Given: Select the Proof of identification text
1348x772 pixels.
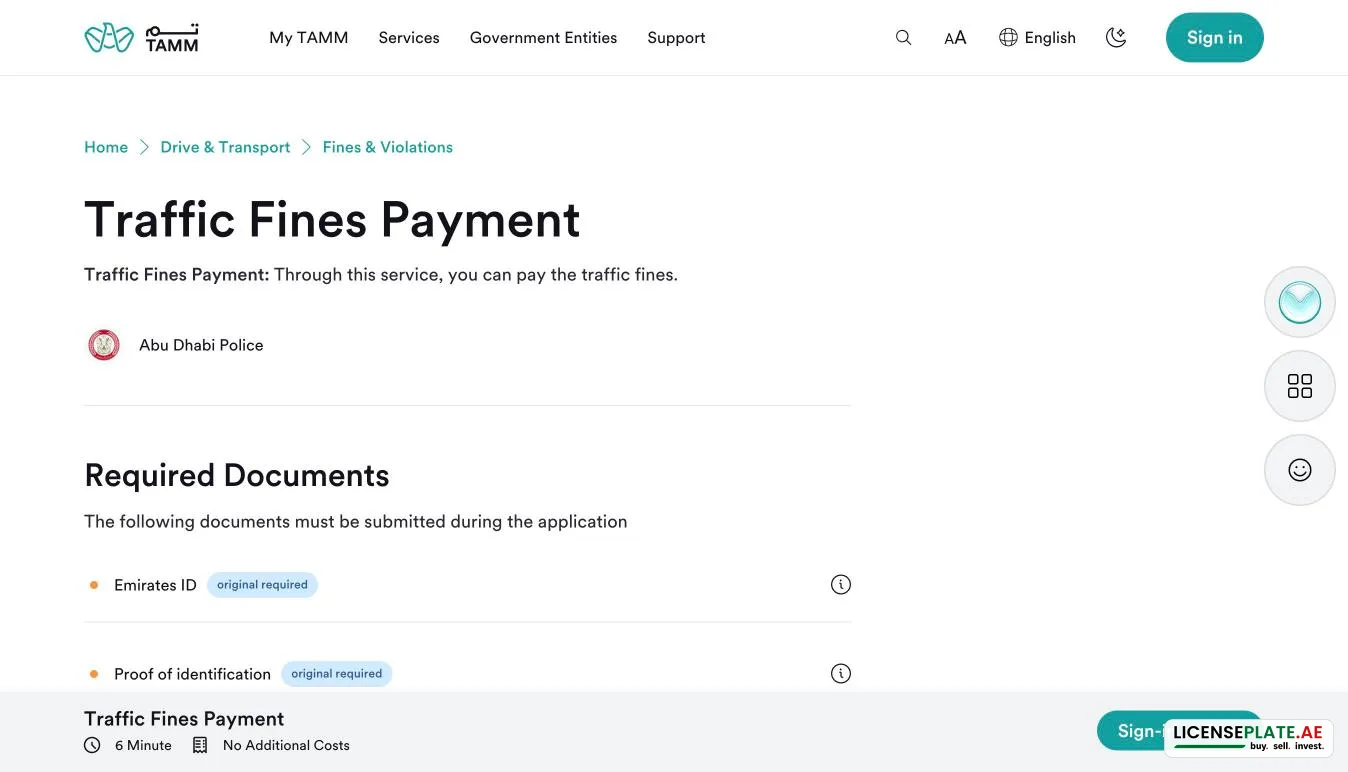Looking at the screenshot, I should tap(192, 674).
